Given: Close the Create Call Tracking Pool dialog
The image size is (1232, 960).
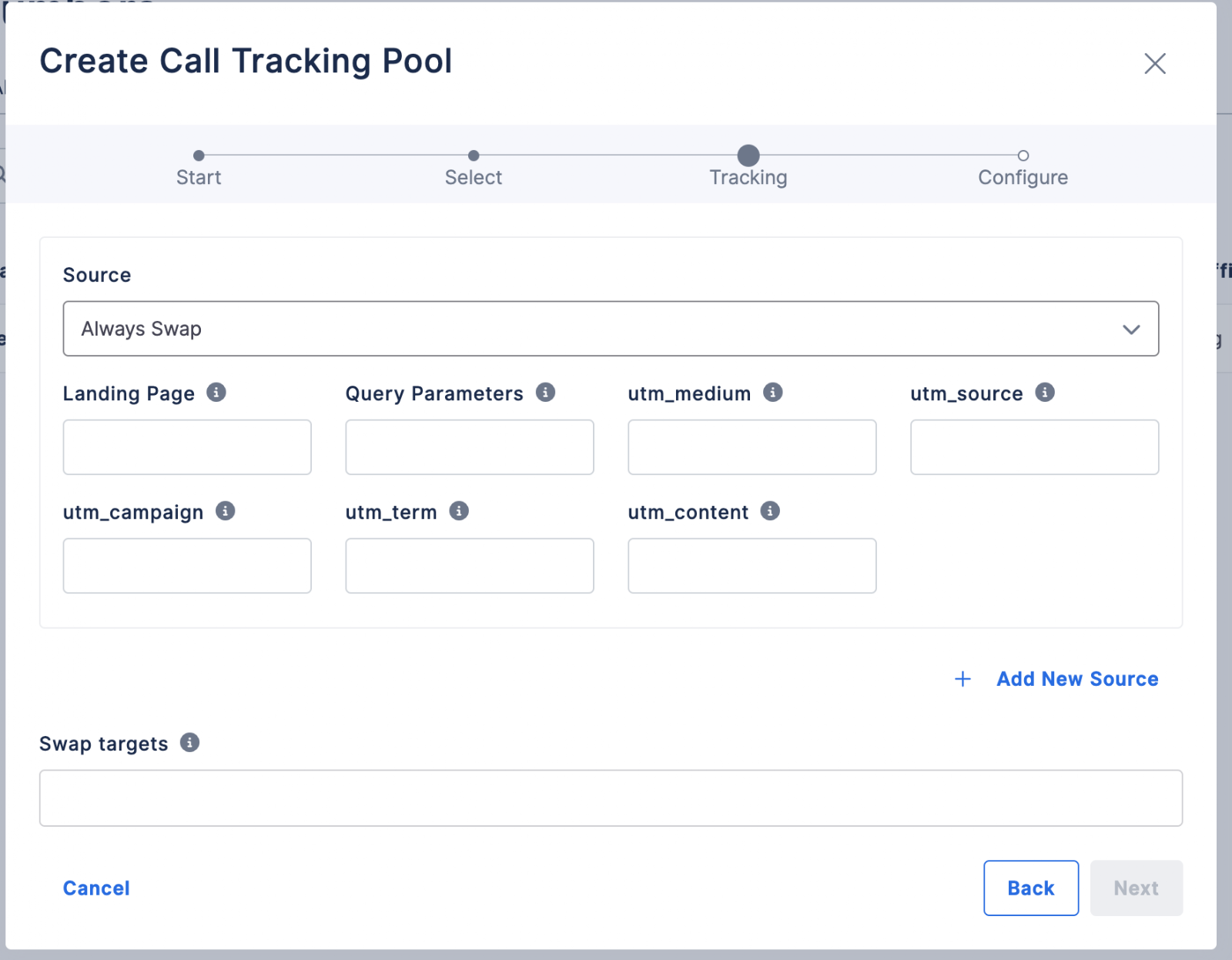Looking at the screenshot, I should (x=1155, y=63).
